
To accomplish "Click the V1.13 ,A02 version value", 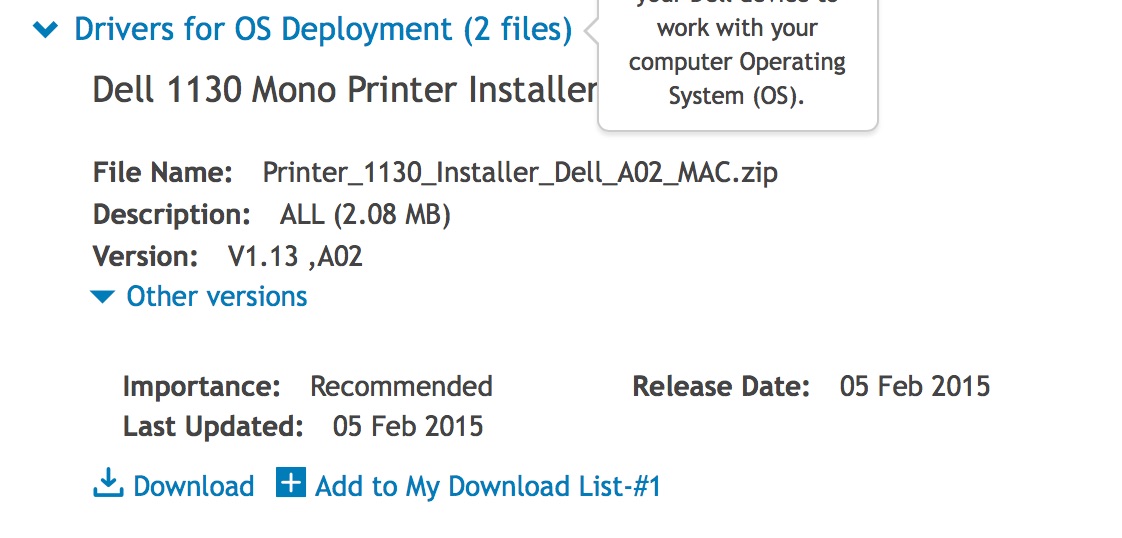I will click(x=295, y=257).
